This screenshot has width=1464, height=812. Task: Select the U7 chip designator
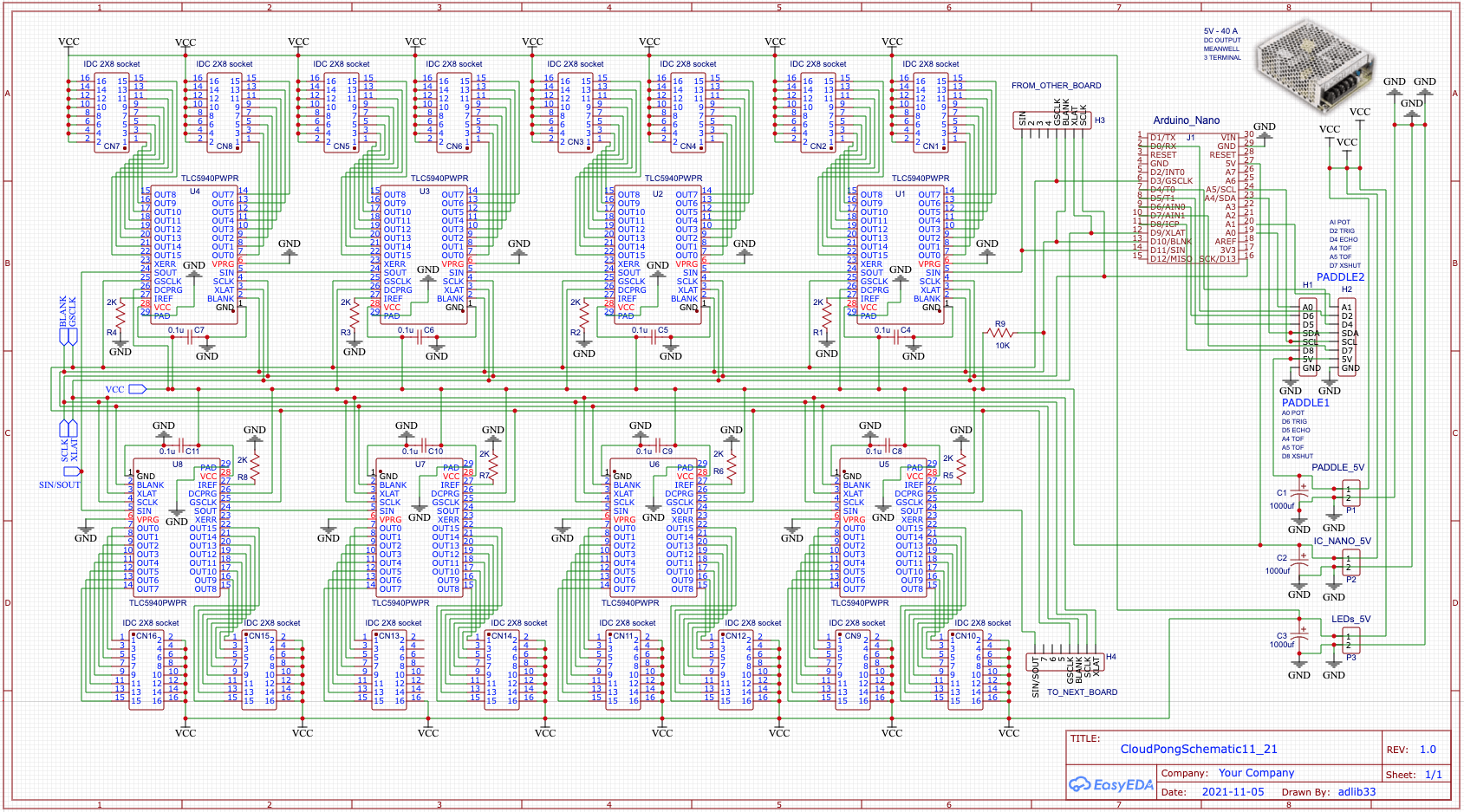tap(420, 464)
